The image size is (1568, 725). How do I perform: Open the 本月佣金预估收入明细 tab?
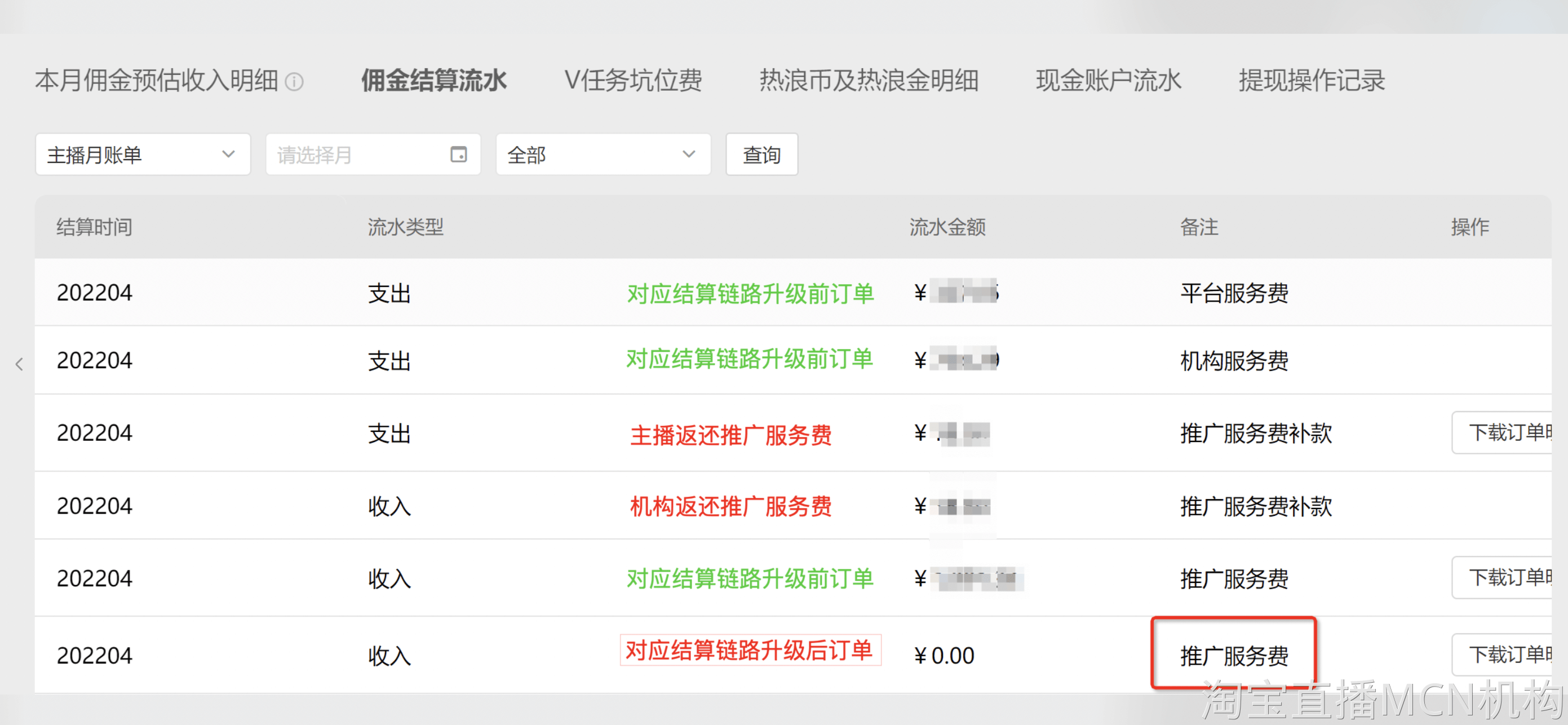click(x=157, y=81)
